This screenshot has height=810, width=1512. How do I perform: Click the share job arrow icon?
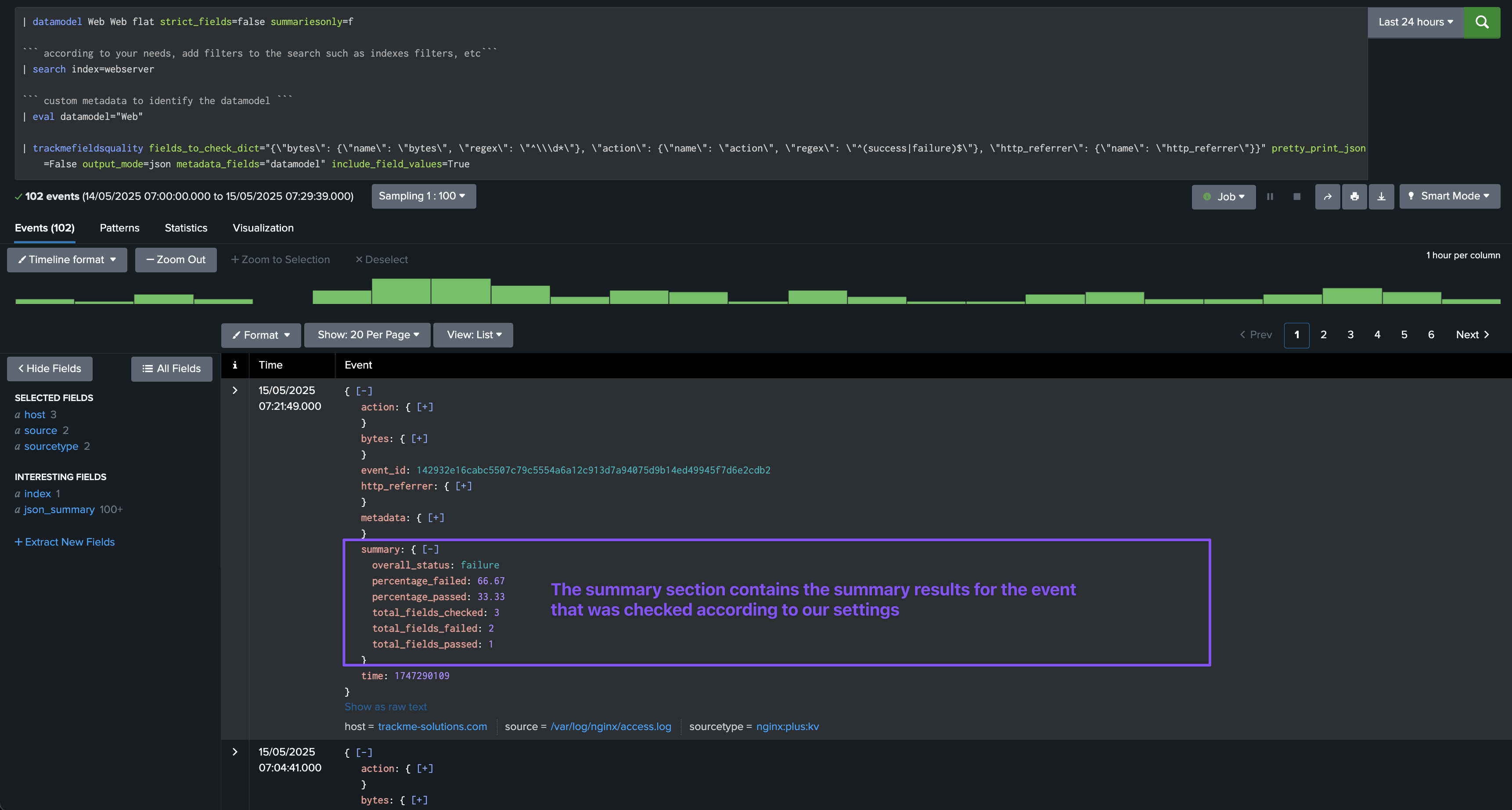1327,197
